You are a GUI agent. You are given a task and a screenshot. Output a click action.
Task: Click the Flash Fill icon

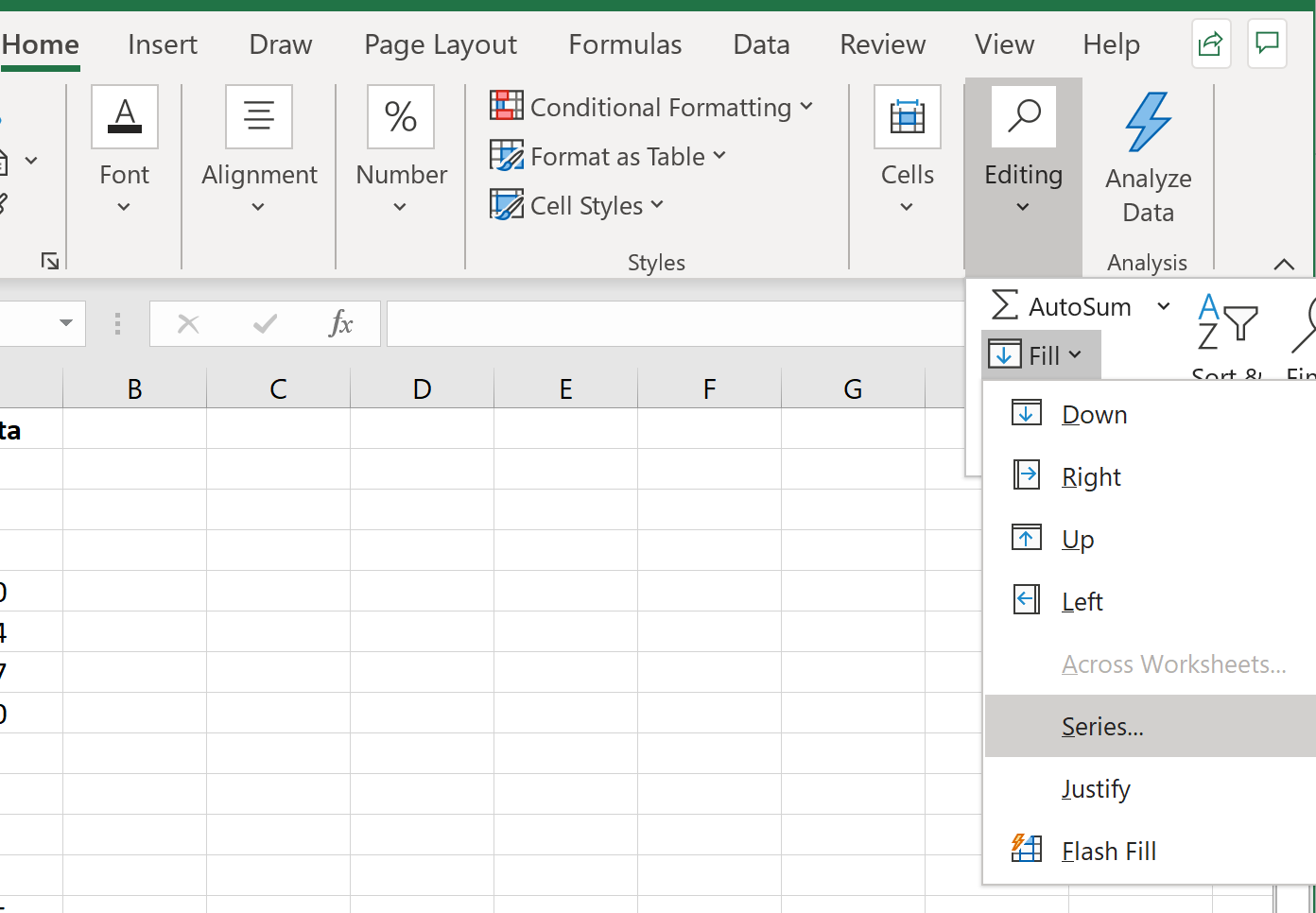(1027, 848)
